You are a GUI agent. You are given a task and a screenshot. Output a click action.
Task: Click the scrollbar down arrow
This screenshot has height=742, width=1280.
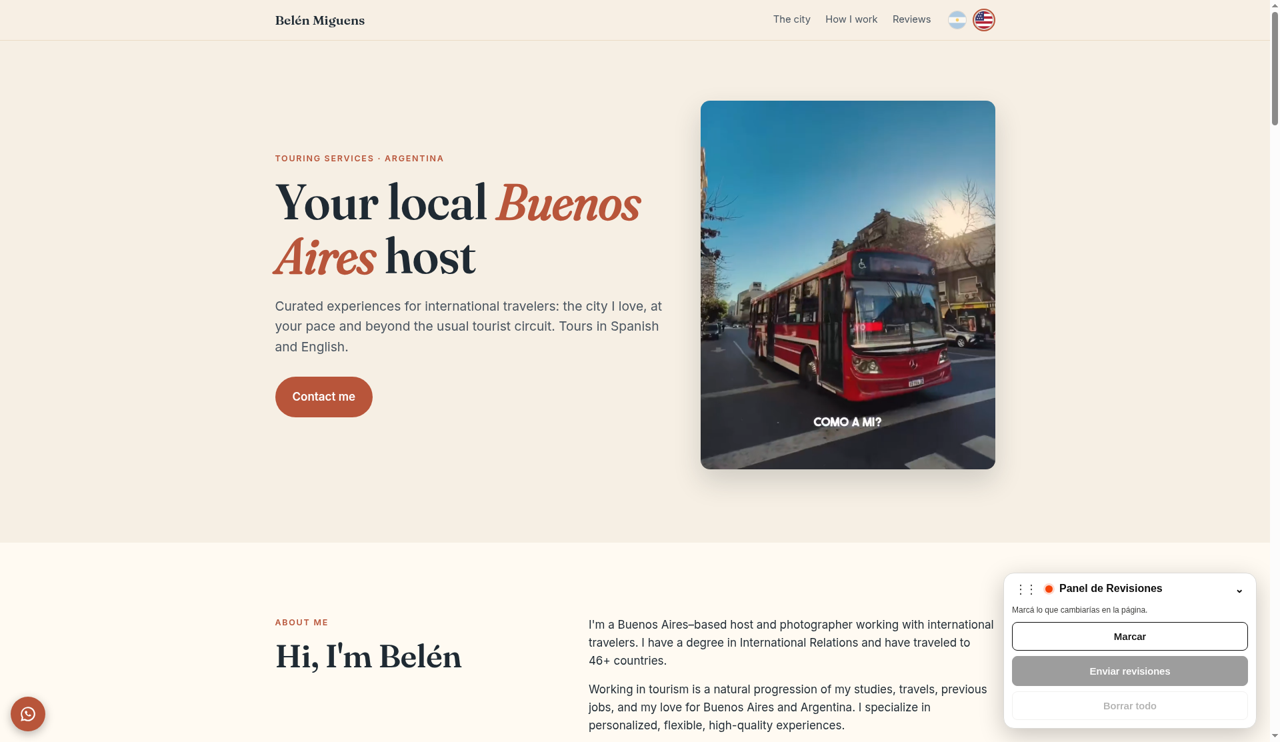[1275, 735]
